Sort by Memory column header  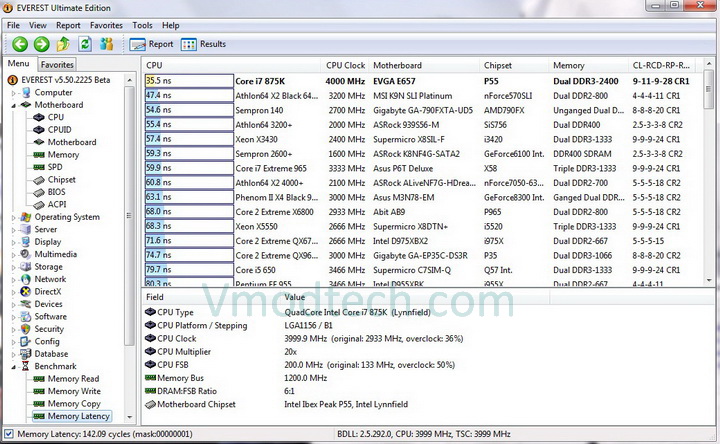[x=588, y=65]
